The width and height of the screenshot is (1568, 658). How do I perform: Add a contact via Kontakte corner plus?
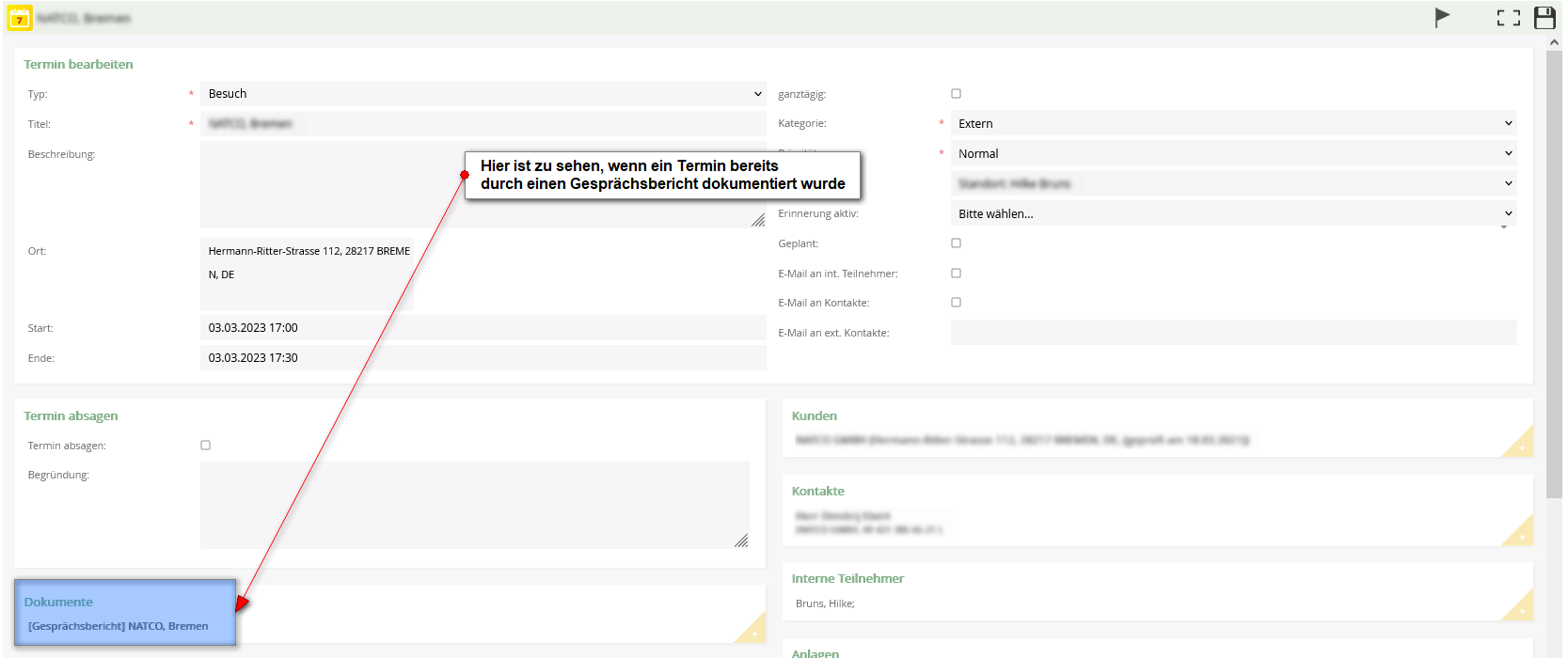tap(1521, 536)
